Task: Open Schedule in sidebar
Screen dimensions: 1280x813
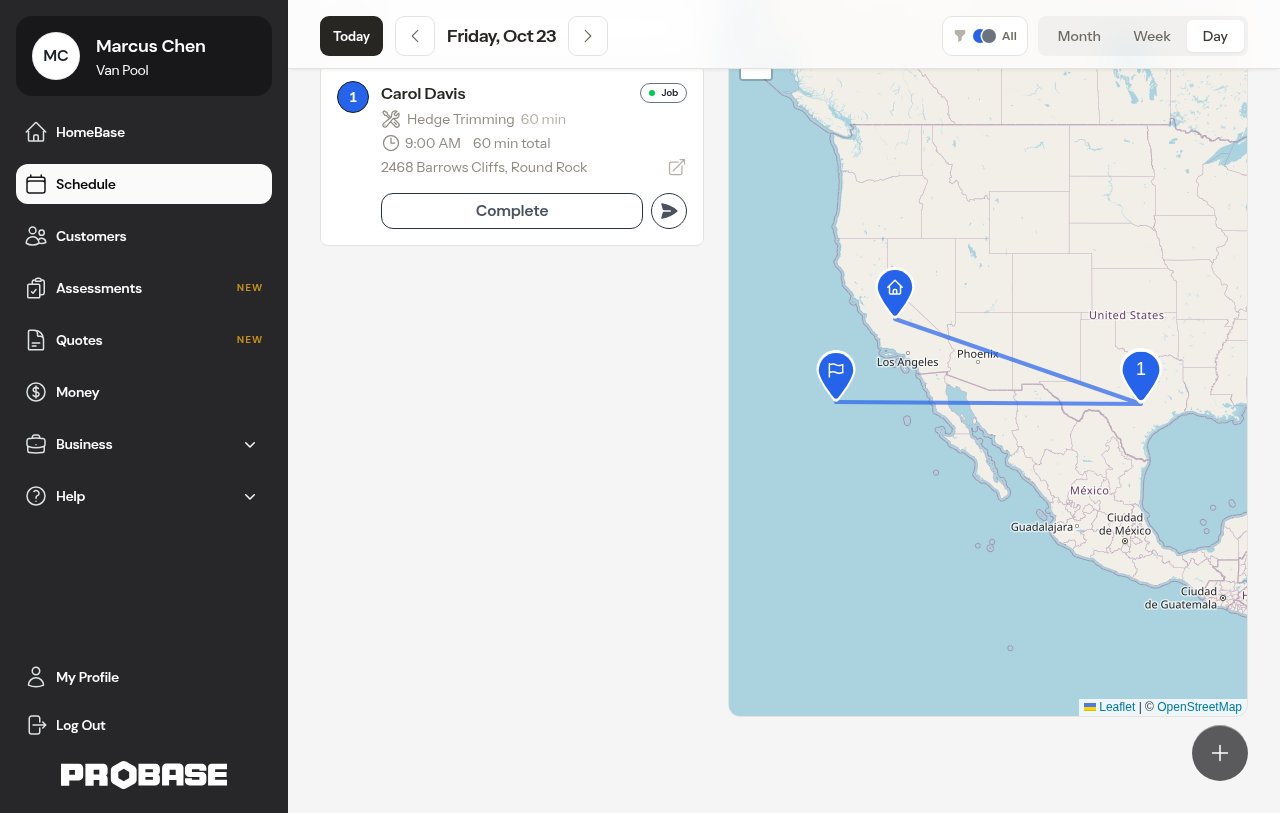Action: pos(144,184)
